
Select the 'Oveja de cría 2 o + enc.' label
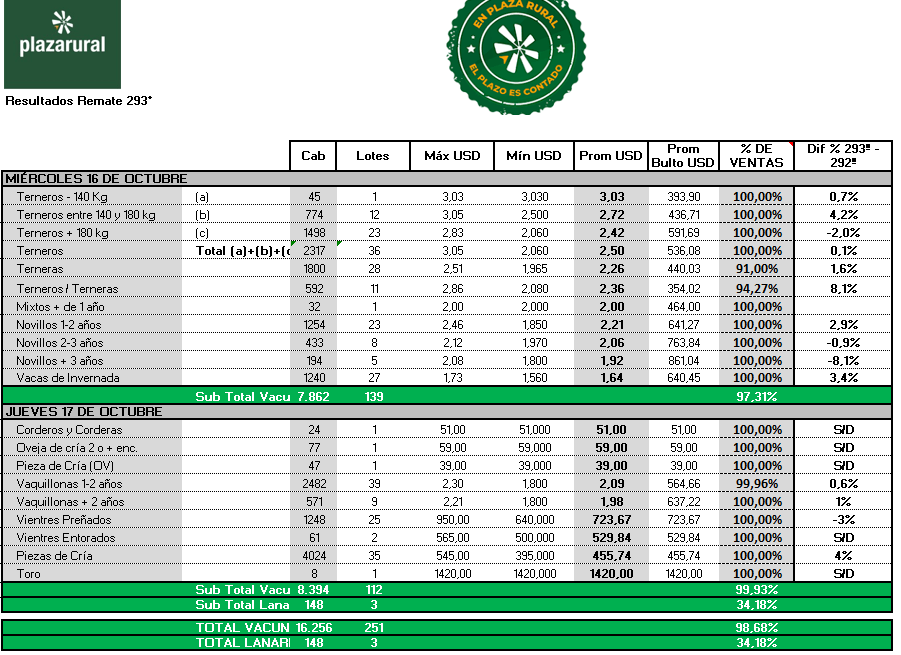77,448
